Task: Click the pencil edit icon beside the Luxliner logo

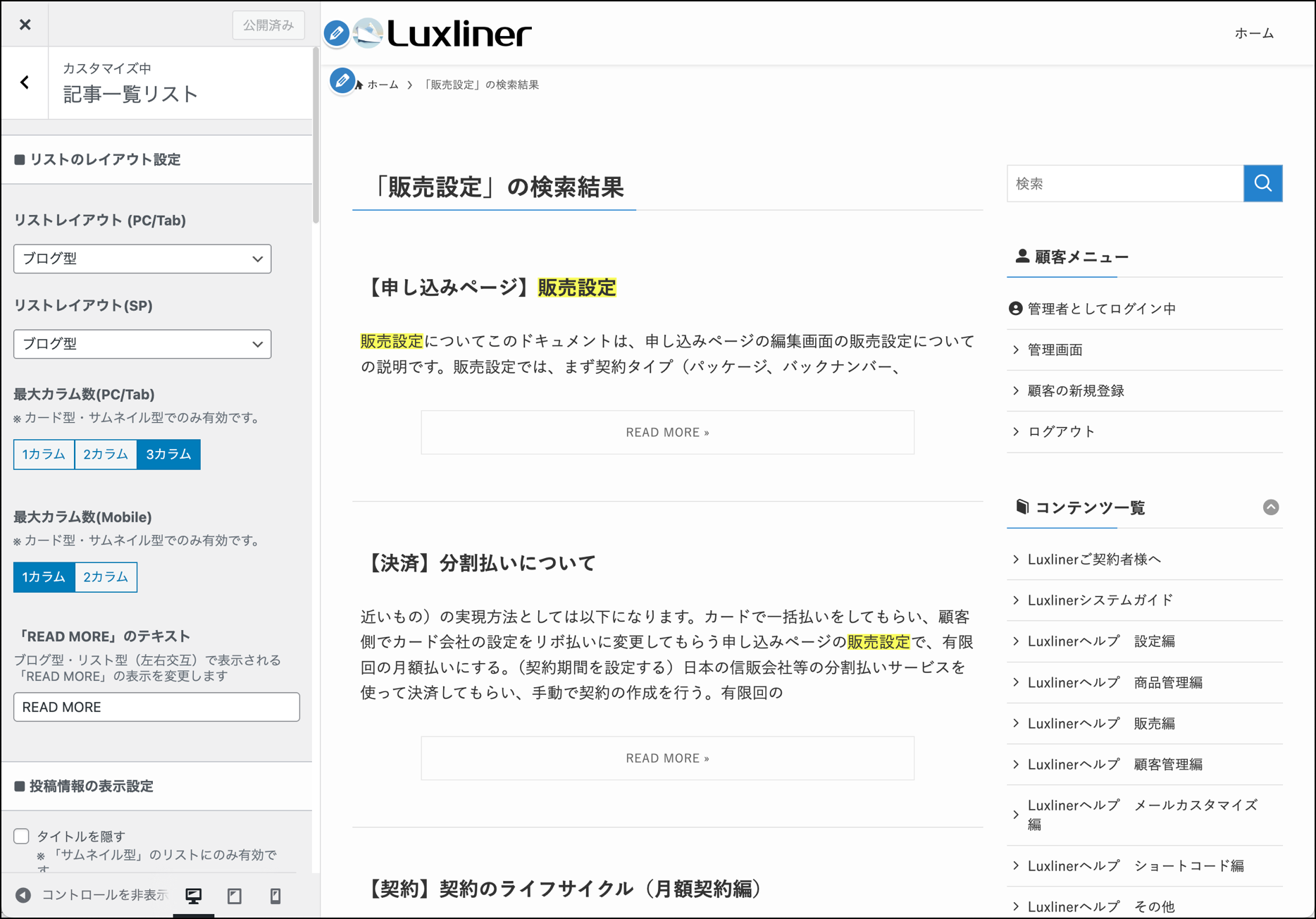Action: point(337,33)
